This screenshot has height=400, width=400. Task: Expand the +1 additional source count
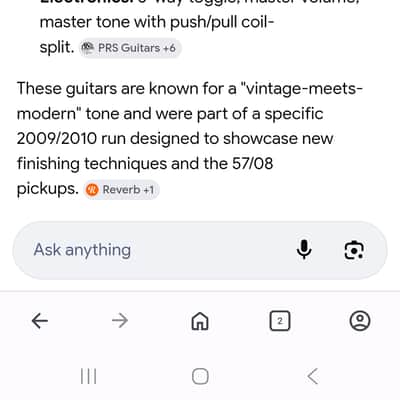tap(148, 190)
